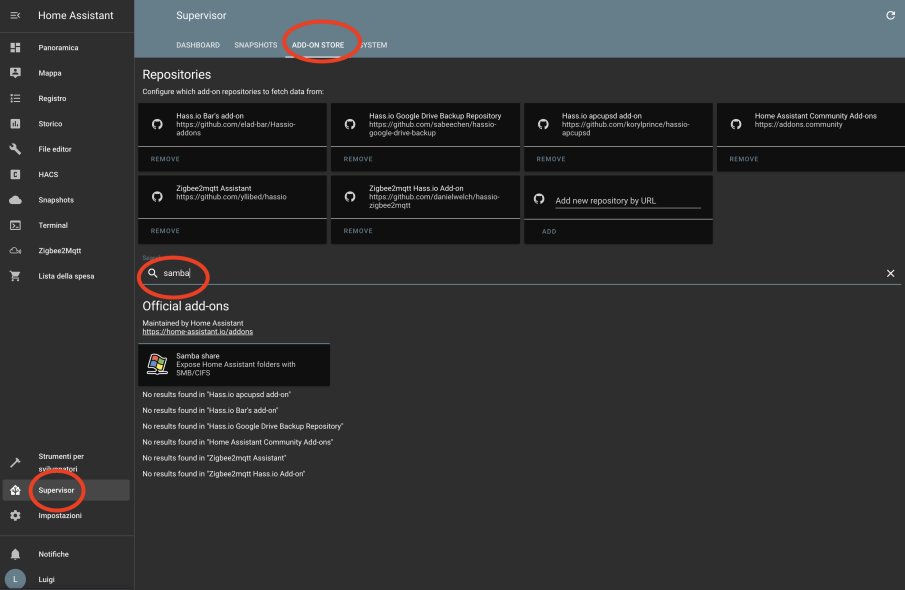The image size is (905, 590).
Task: Open the Samba share add-on card
Action: [234, 364]
